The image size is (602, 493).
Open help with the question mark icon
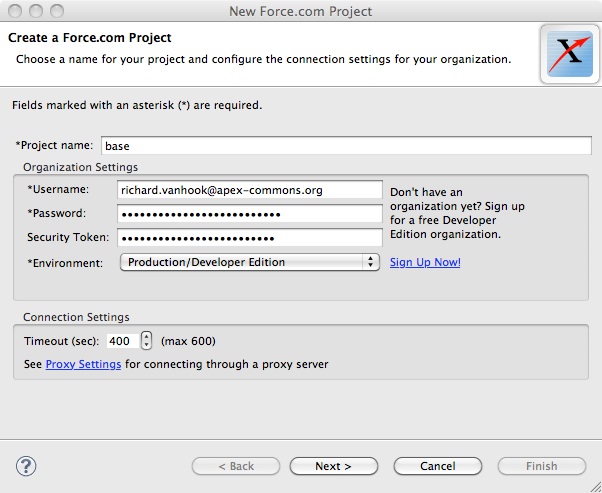pos(26,466)
